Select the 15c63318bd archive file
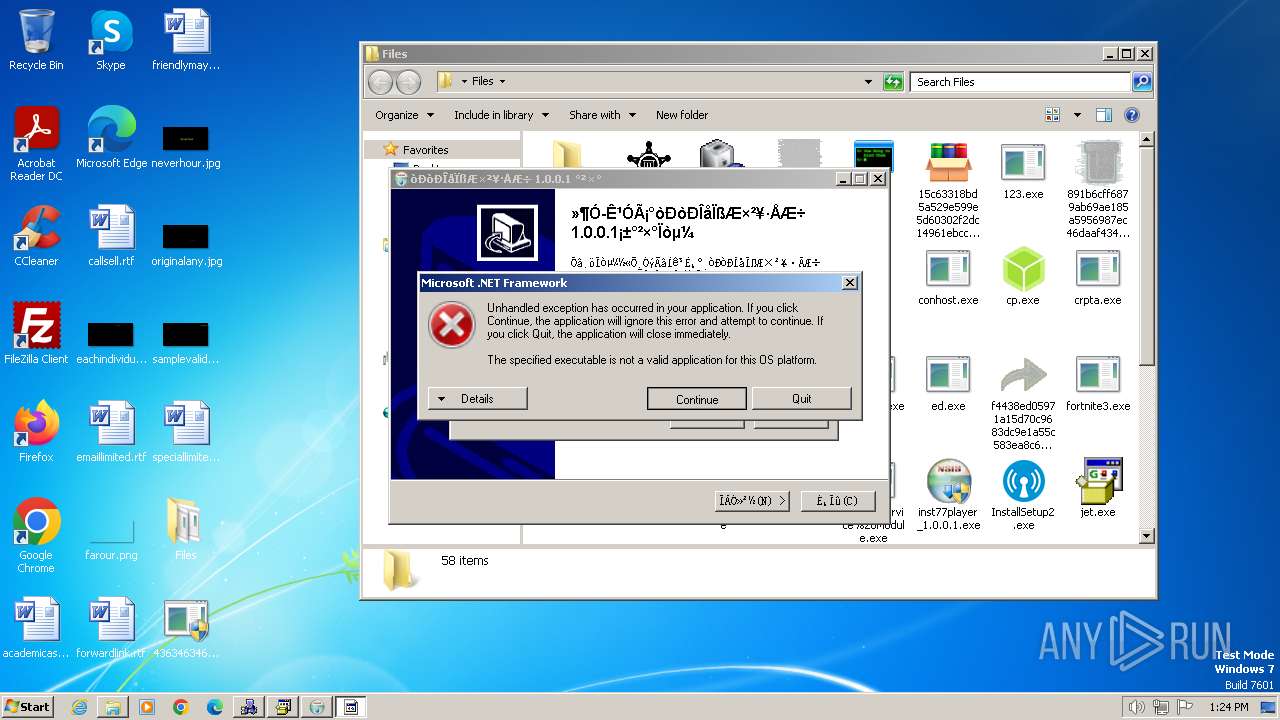The image size is (1280, 720). point(948,190)
